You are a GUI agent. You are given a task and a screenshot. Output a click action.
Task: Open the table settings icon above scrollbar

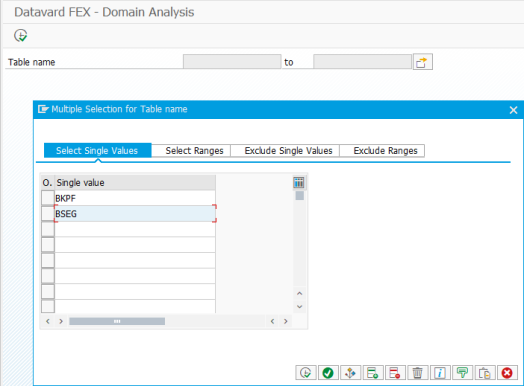299,182
